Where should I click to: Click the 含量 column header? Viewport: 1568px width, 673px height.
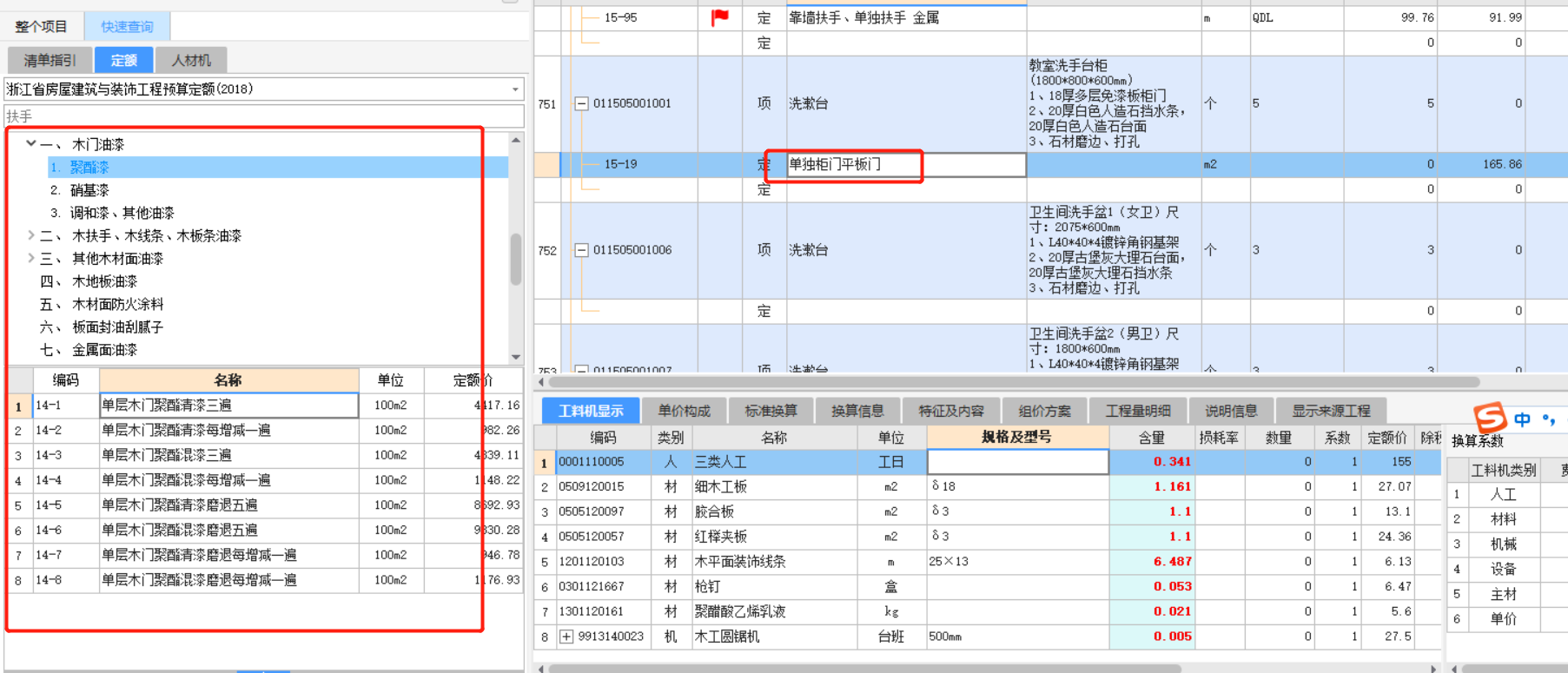tap(1152, 438)
